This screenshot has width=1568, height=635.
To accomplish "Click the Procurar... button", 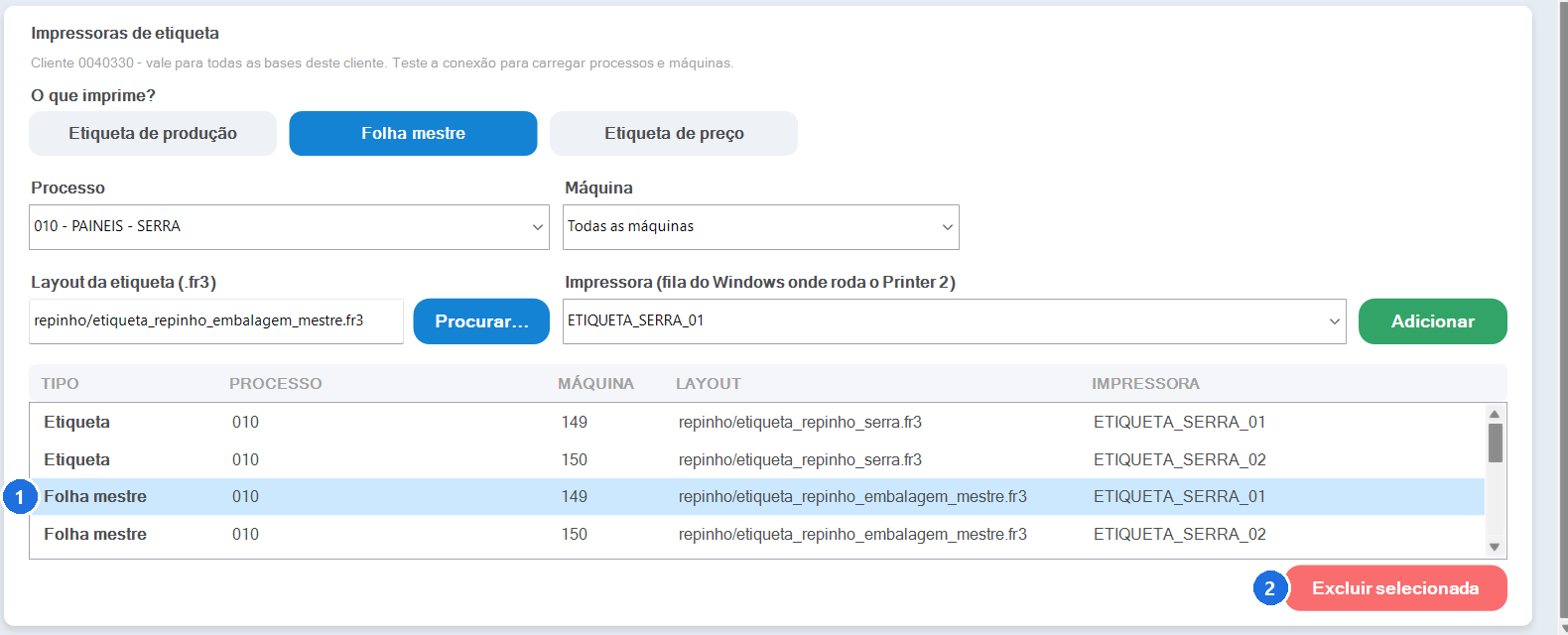I will (x=481, y=321).
